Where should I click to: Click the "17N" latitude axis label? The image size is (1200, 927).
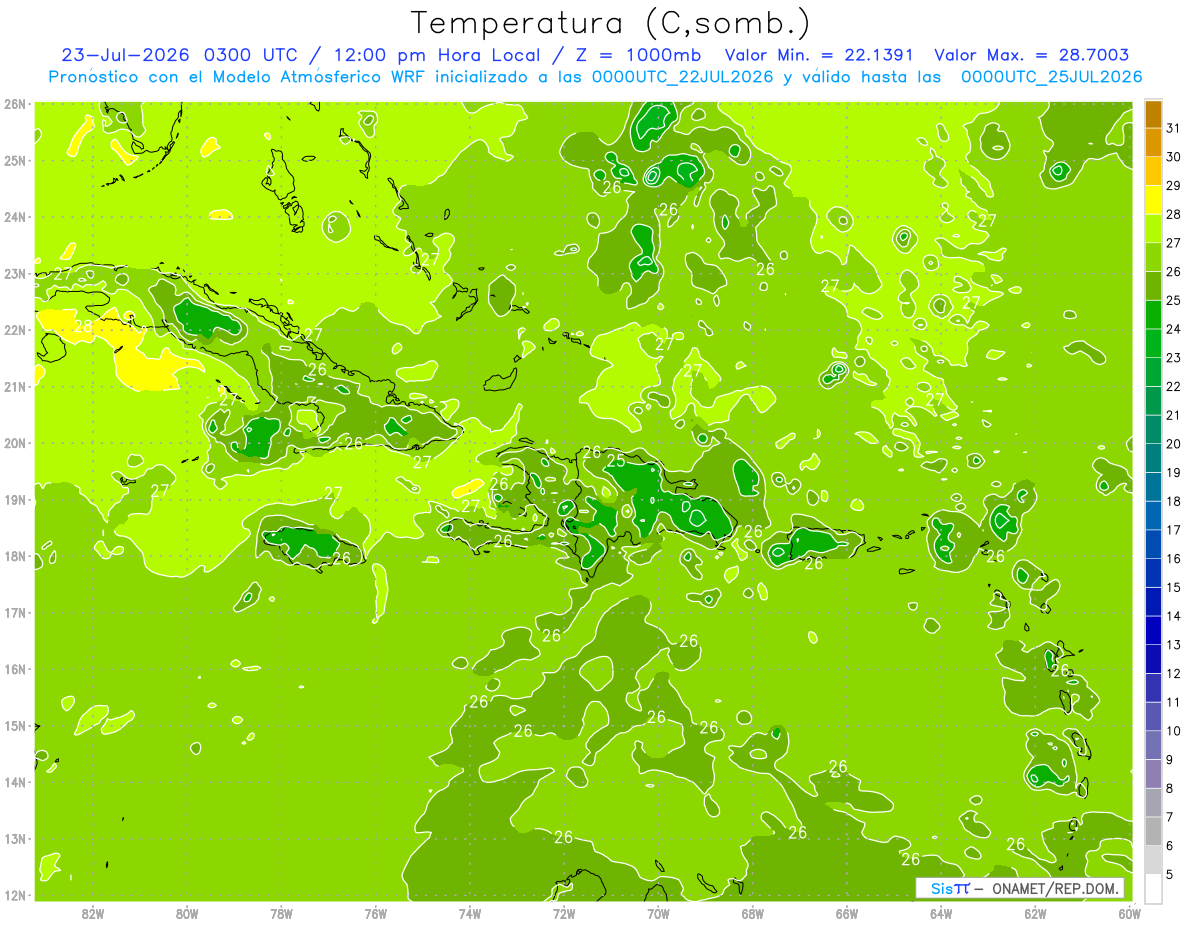(x=14, y=612)
